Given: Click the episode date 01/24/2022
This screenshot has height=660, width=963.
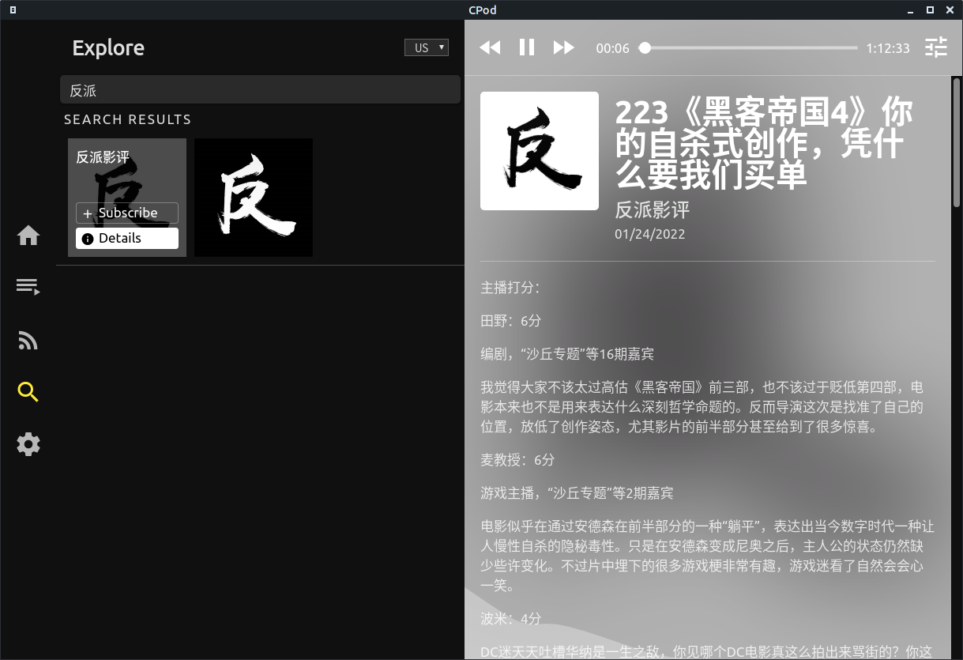Looking at the screenshot, I should [650, 234].
